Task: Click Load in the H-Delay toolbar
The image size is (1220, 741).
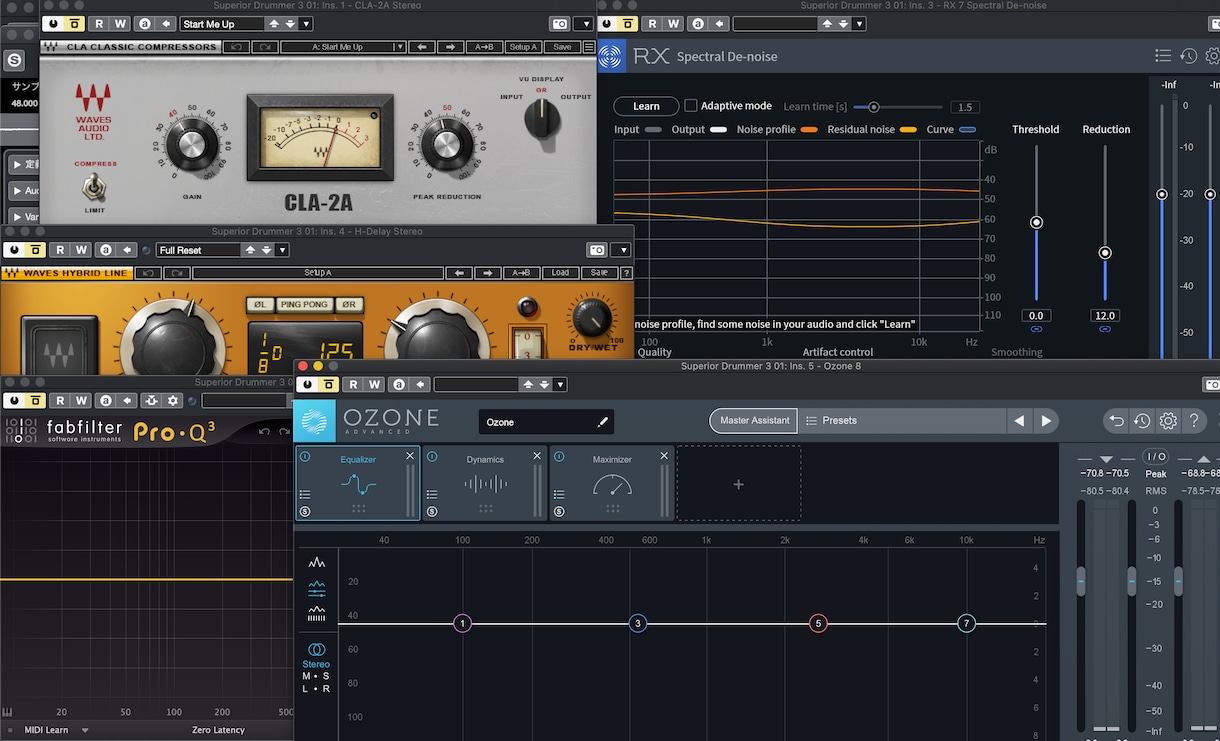Action: (560, 273)
